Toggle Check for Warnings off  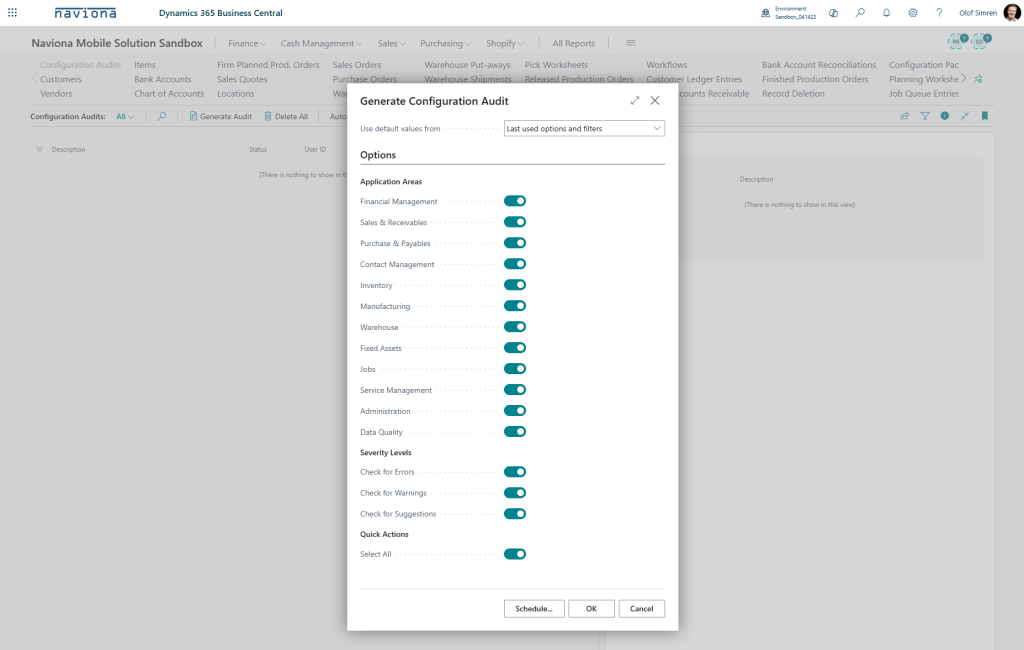(x=515, y=493)
